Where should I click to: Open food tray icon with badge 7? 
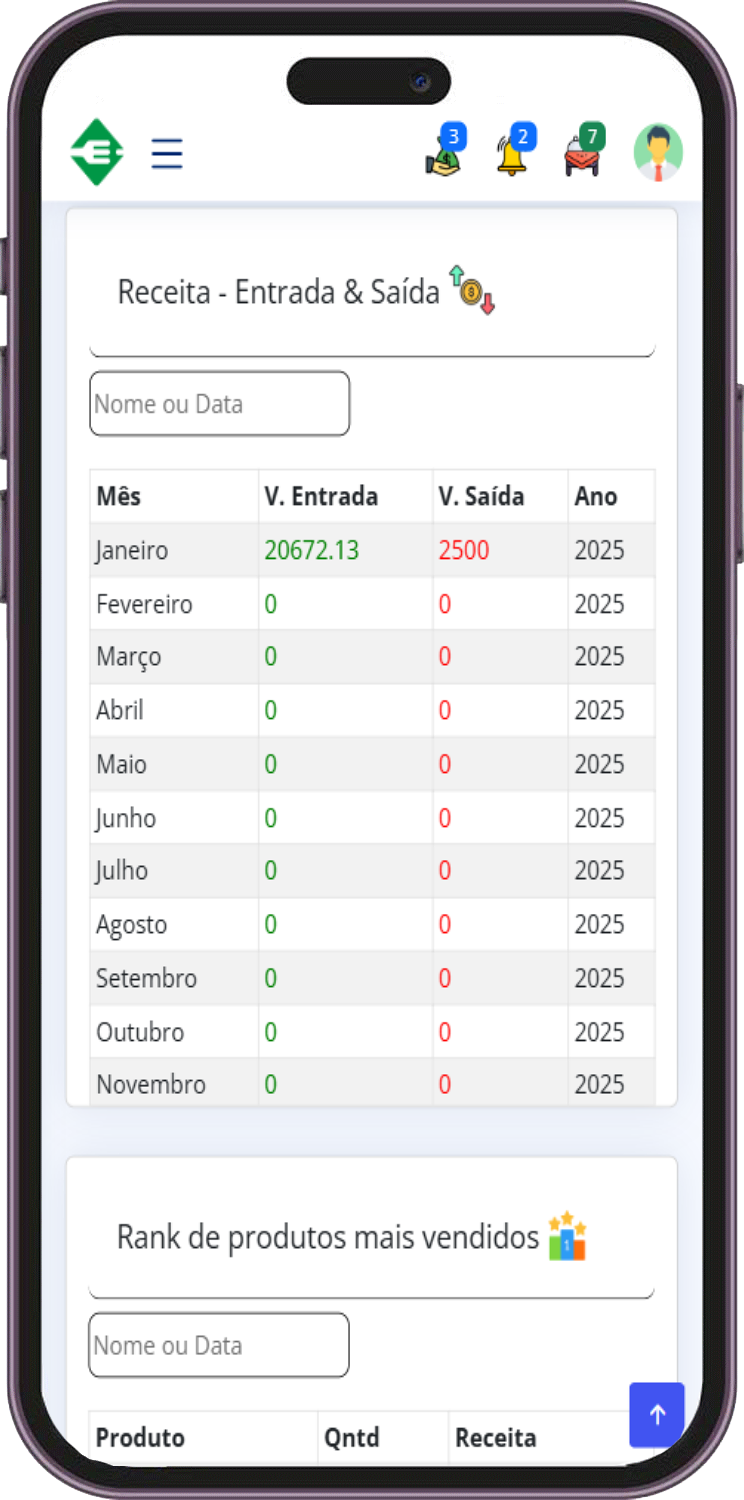[584, 152]
